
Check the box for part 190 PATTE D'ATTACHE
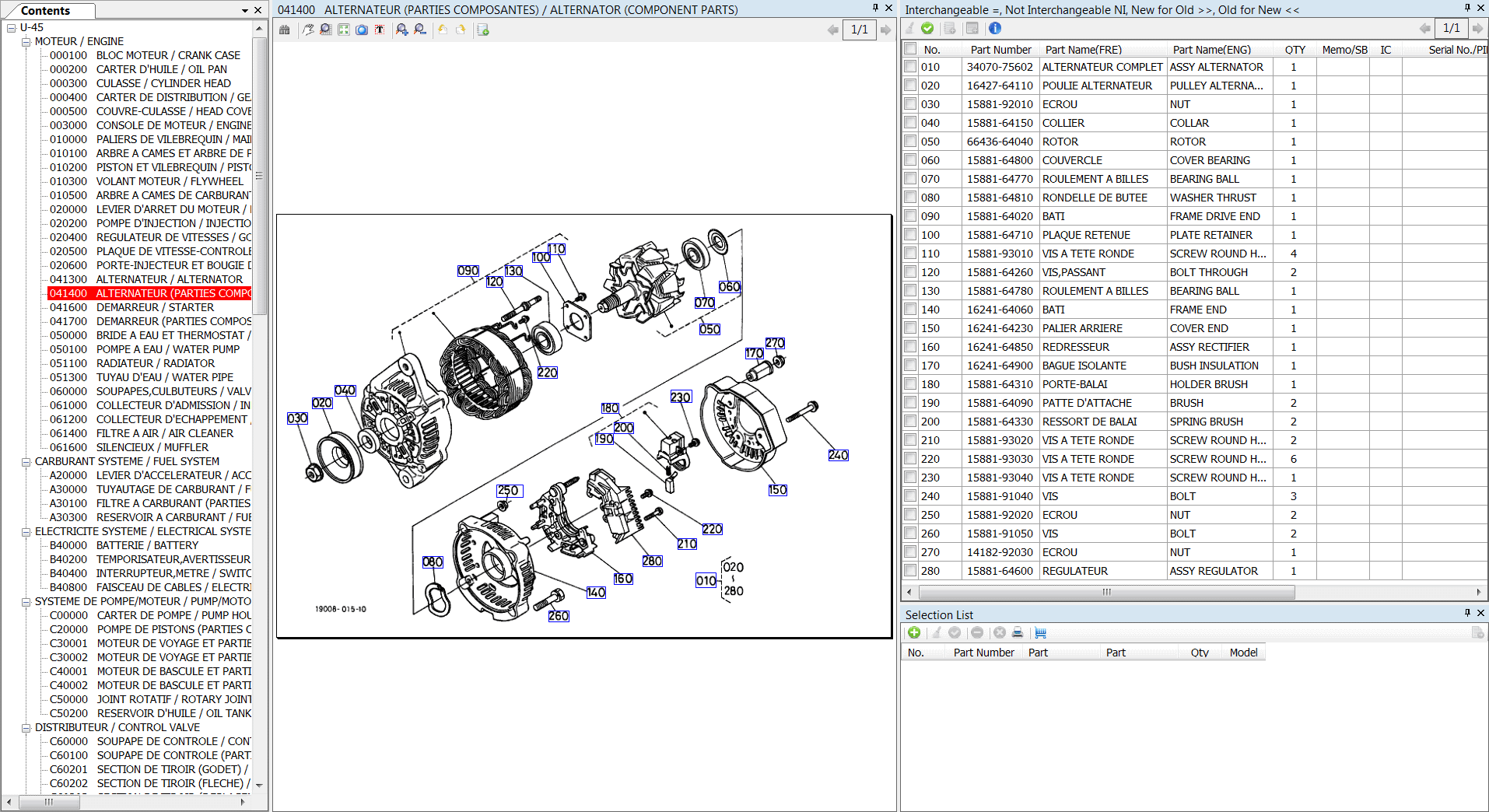coord(910,403)
